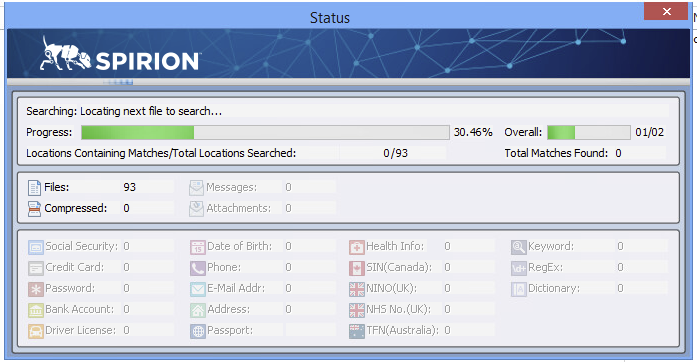The height and width of the screenshot is (362, 697).
Task: Click the 01/02 overall count
Action: tap(649, 132)
